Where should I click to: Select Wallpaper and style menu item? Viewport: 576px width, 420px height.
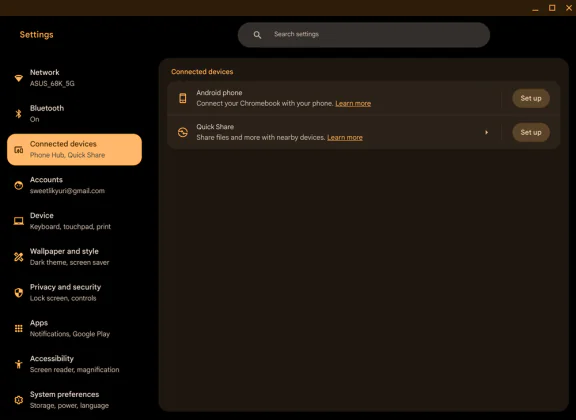click(75, 256)
